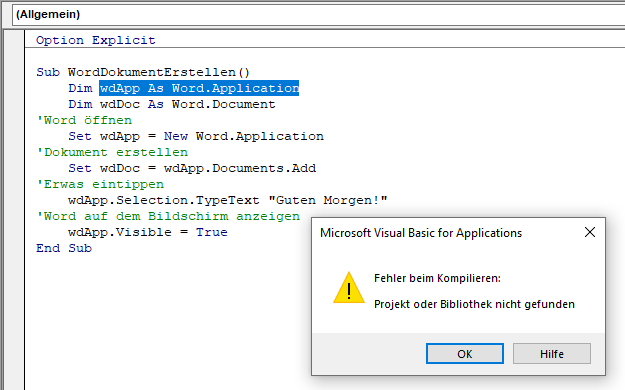The width and height of the screenshot is (625, 390).
Task: Click the dialog title 'Microsoft Visual Basic for Applications'
Action: point(421,233)
